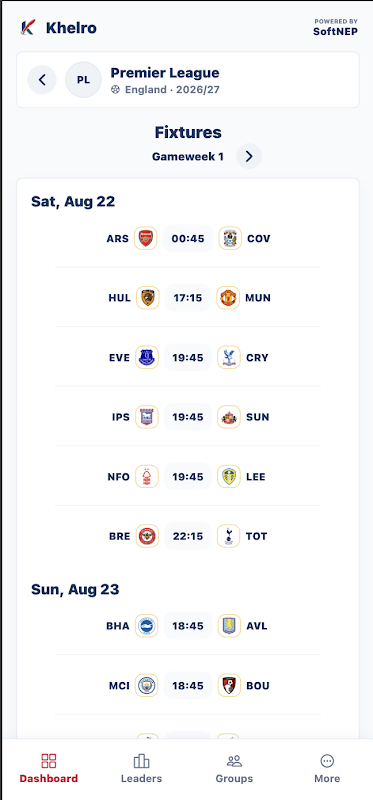This screenshot has width=373, height=800.
Task: Click the Coventry club crest
Action: pyautogui.click(x=230, y=238)
